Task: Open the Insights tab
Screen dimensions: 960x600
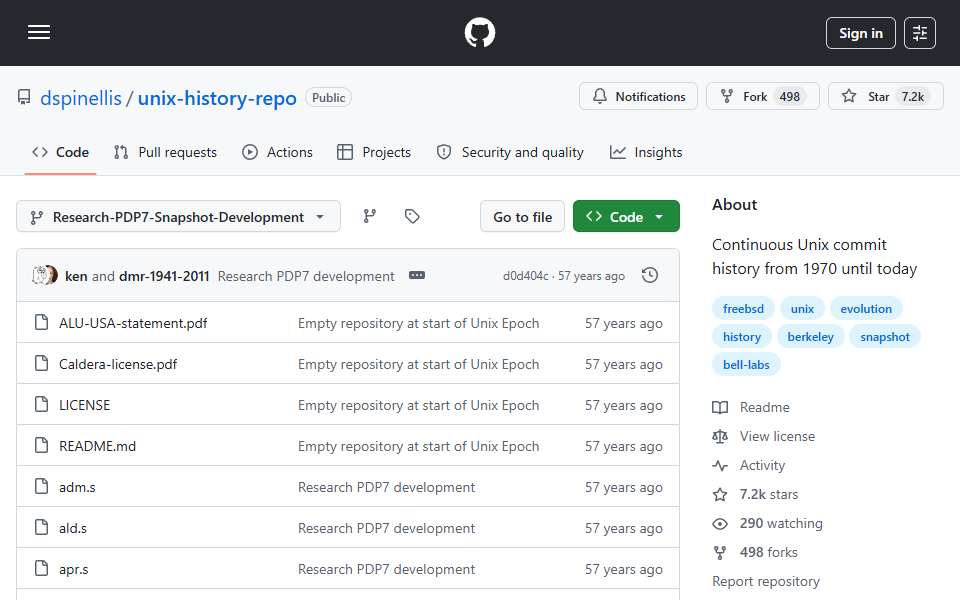Action: (646, 152)
